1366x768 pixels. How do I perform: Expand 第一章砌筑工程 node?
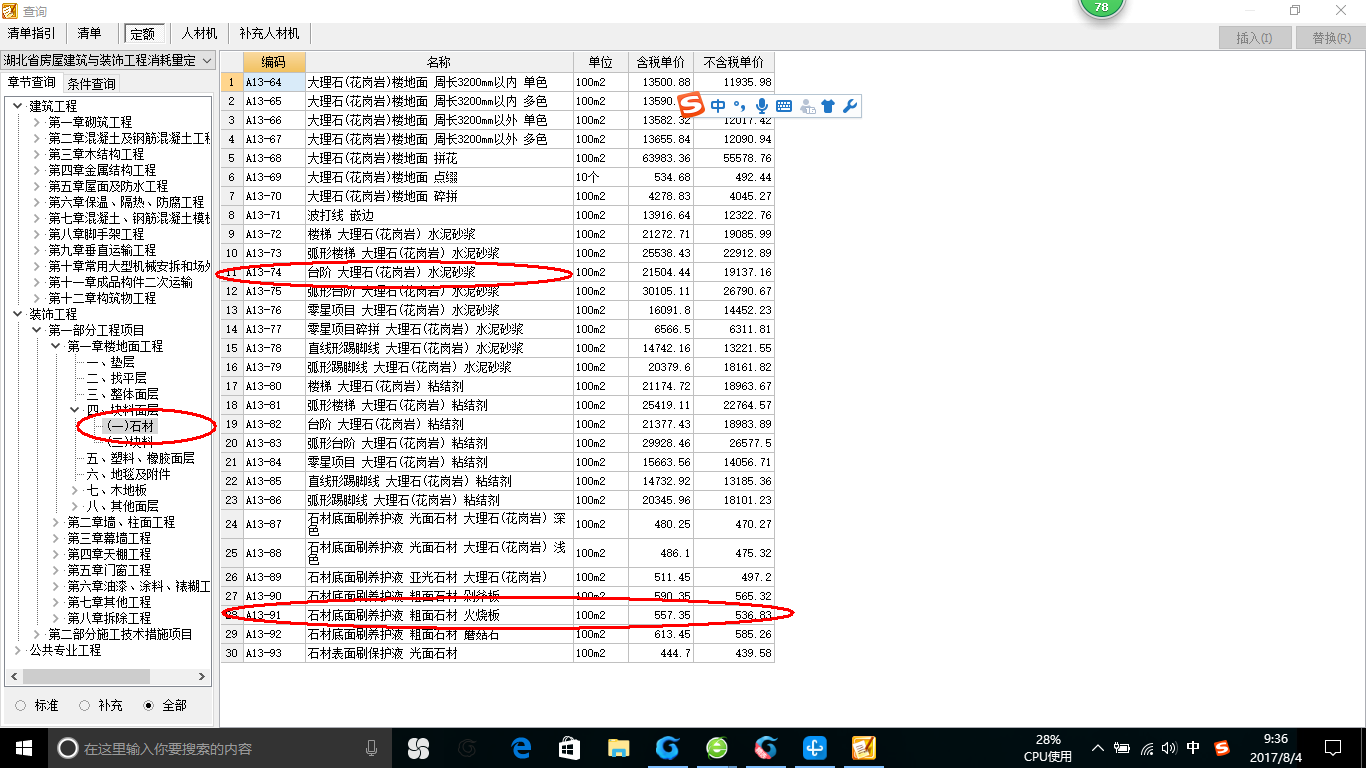(x=36, y=122)
